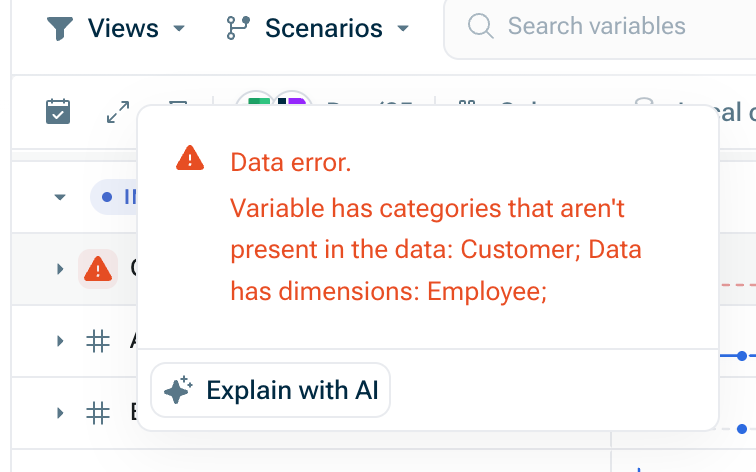Expand the second hash variable row
Screen dimensions: 756x472
pos(60,341)
